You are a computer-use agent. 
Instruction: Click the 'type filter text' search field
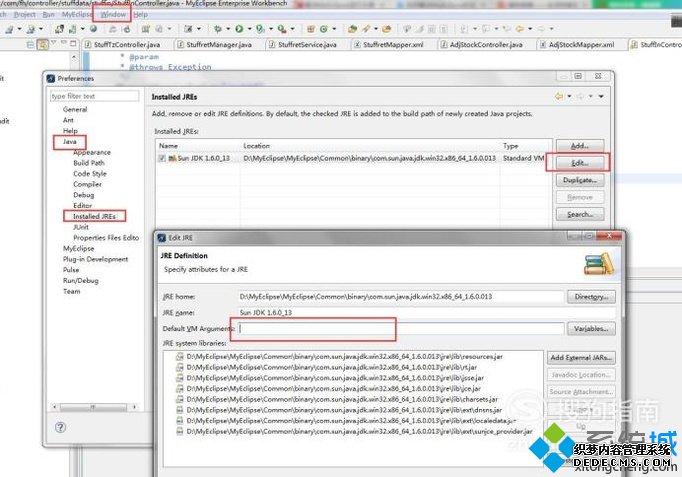pyautogui.click(x=94, y=96)
